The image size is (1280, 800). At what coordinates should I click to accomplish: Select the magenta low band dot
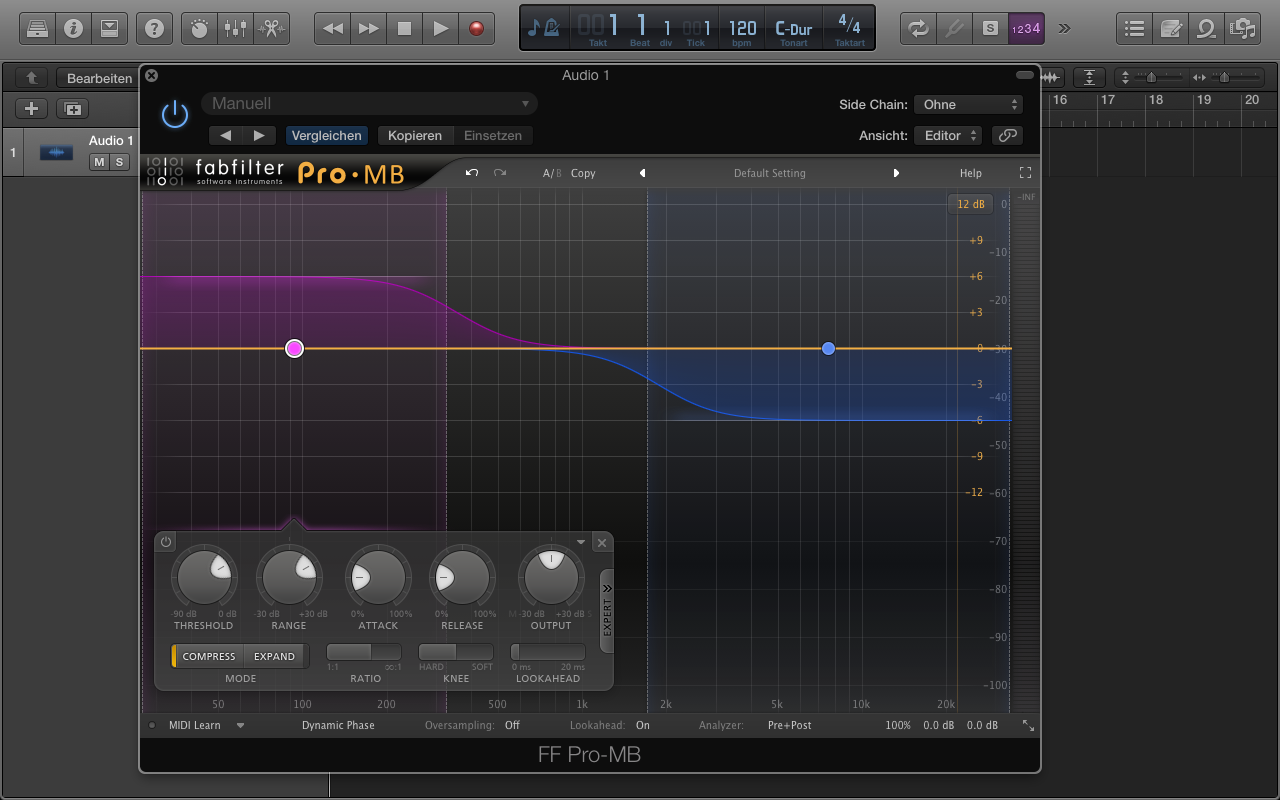[x=294, y=348]
